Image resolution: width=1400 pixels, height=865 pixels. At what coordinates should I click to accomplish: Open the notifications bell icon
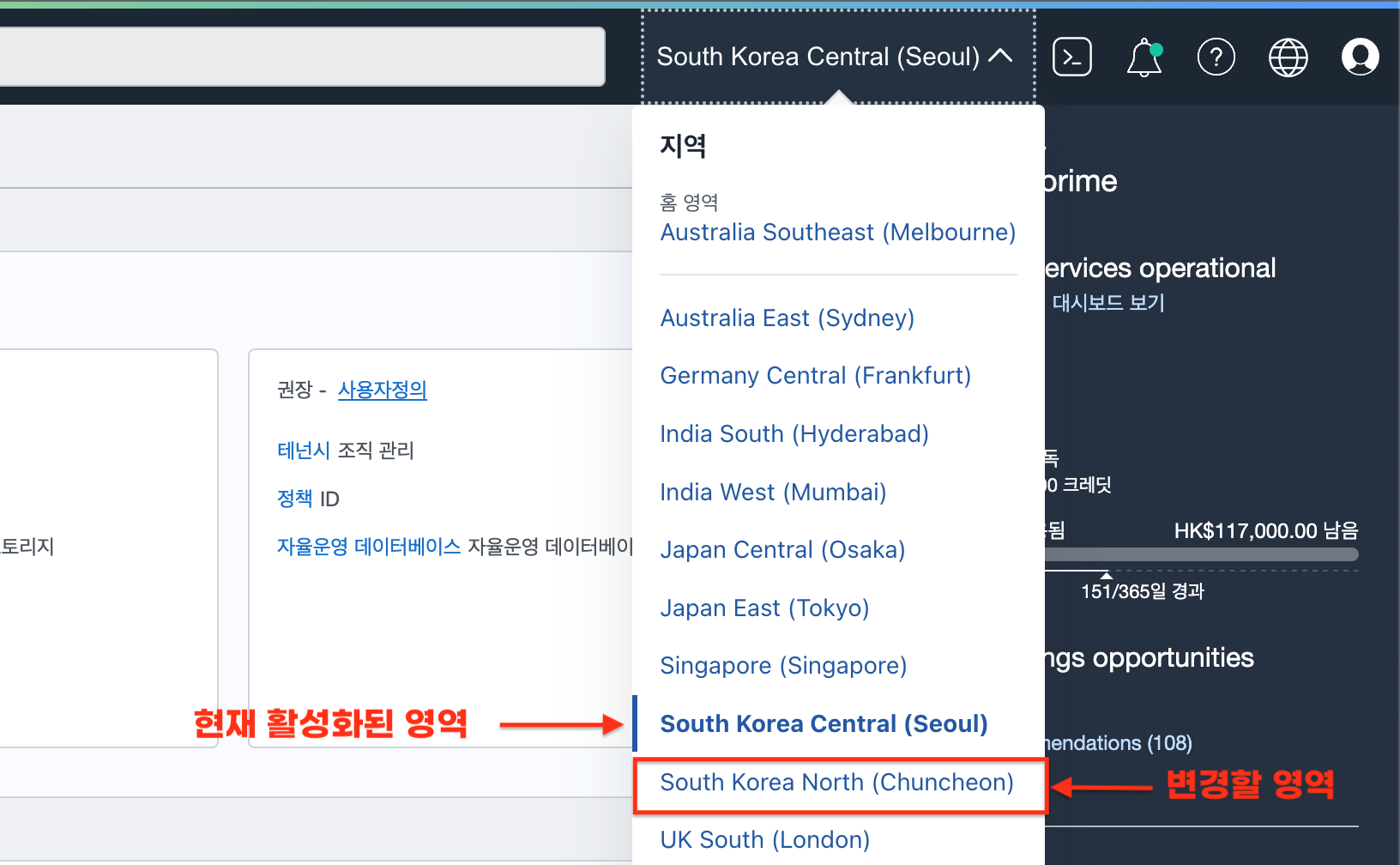click(1144, 57)
